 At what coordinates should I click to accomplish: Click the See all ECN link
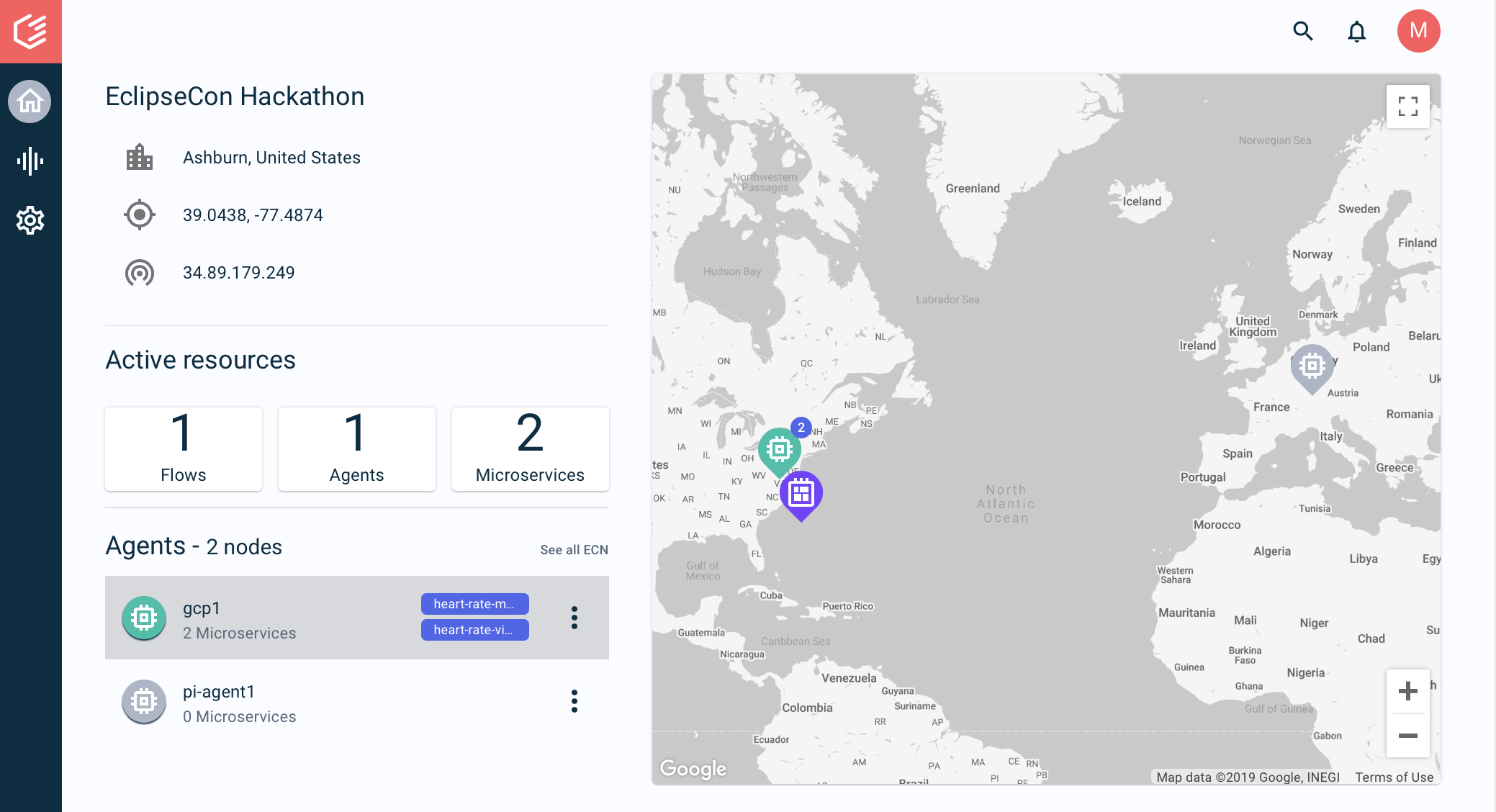coord(572,549)
